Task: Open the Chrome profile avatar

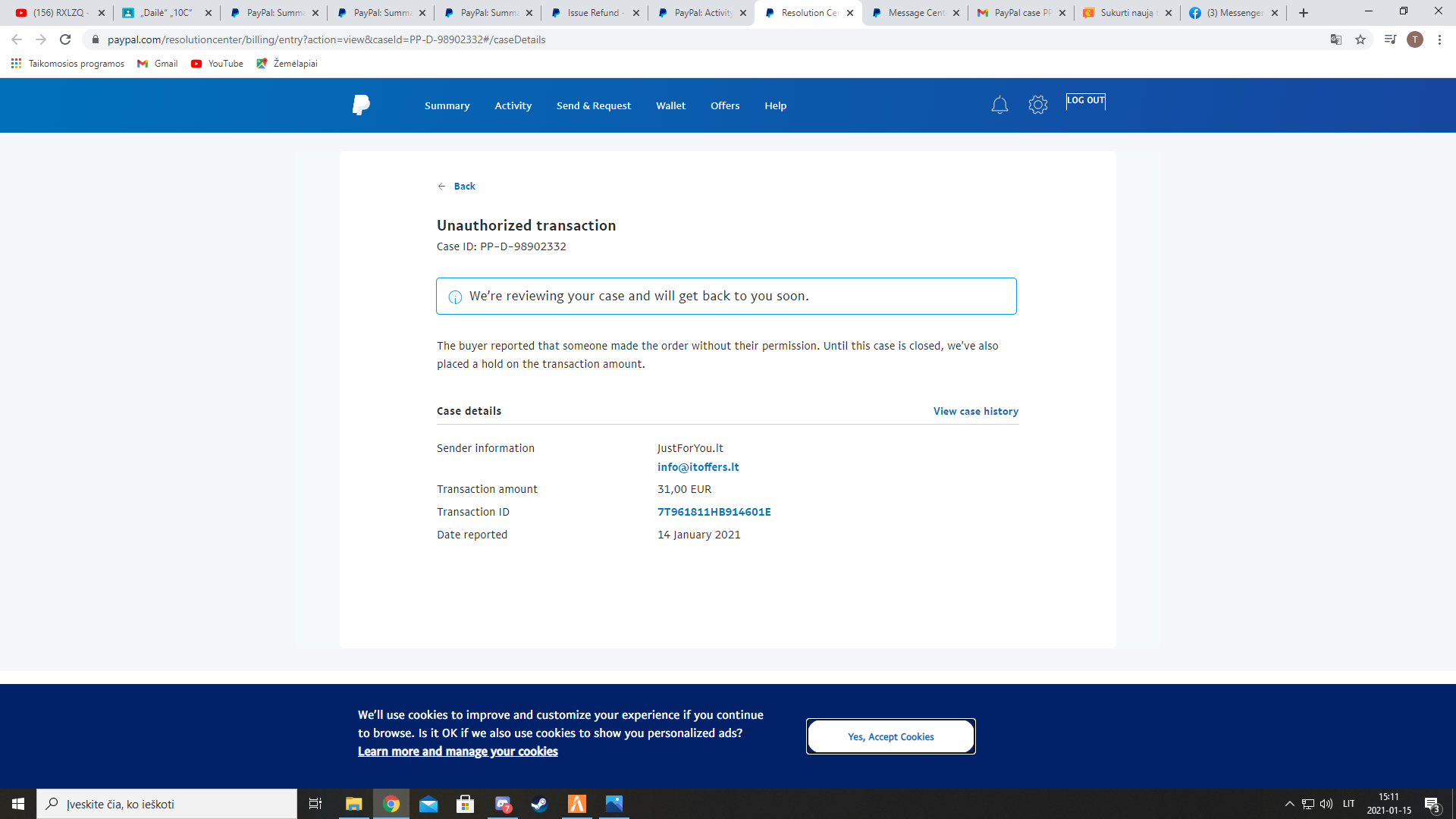Action: pyautogui.click(x=1415, y=39)
